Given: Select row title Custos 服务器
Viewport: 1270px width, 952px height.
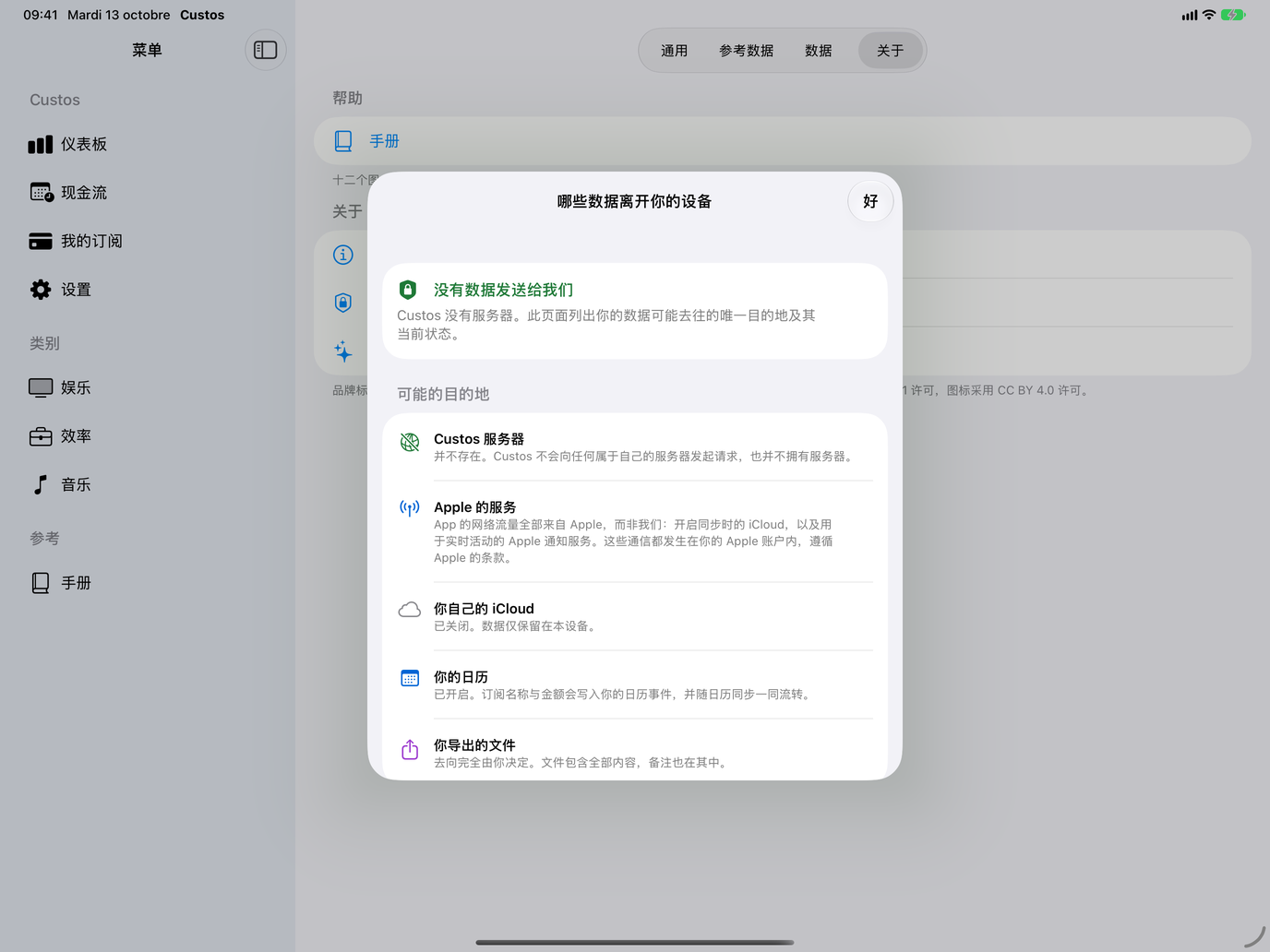Looking at the screenshot, I should 479,439.
